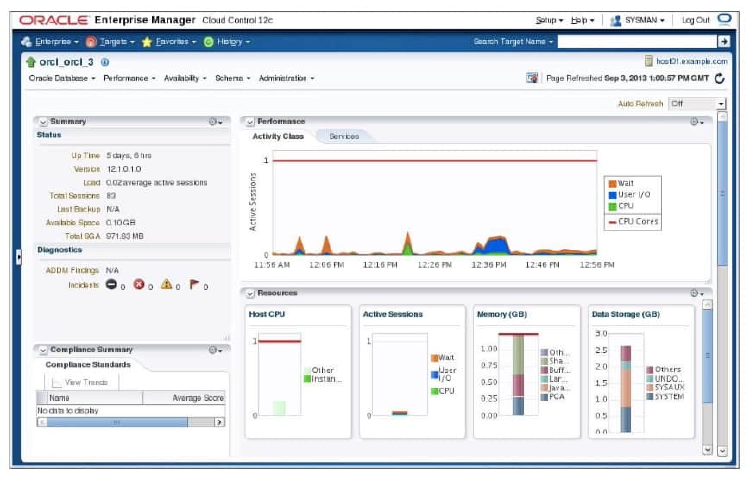Open the Summary panel gear options
The width and height of the screenshot is (750, 480).
216,122
